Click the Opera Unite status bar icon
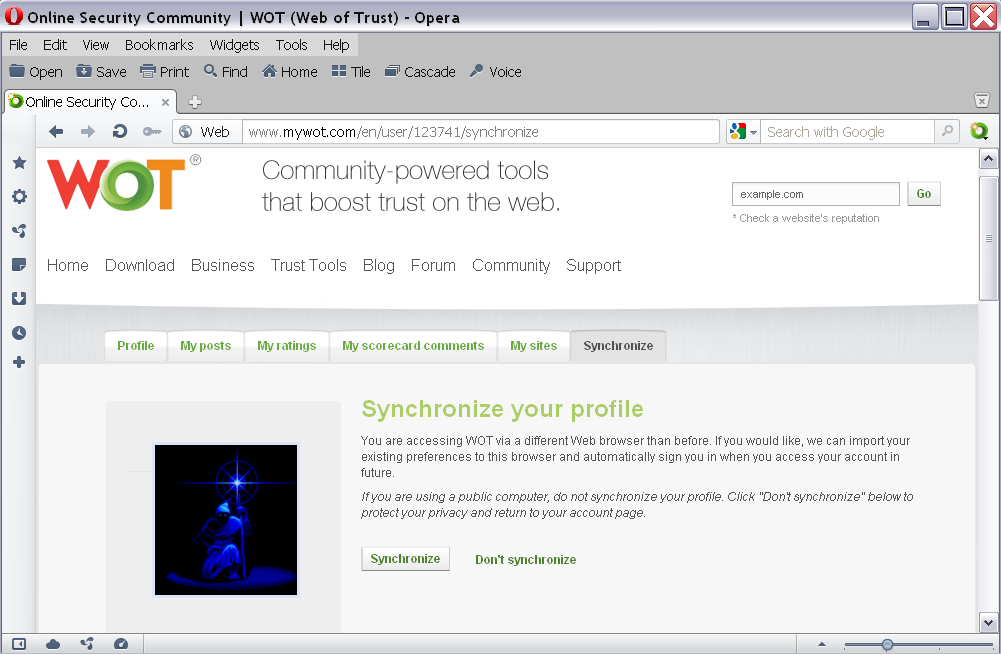 [87, 644]
